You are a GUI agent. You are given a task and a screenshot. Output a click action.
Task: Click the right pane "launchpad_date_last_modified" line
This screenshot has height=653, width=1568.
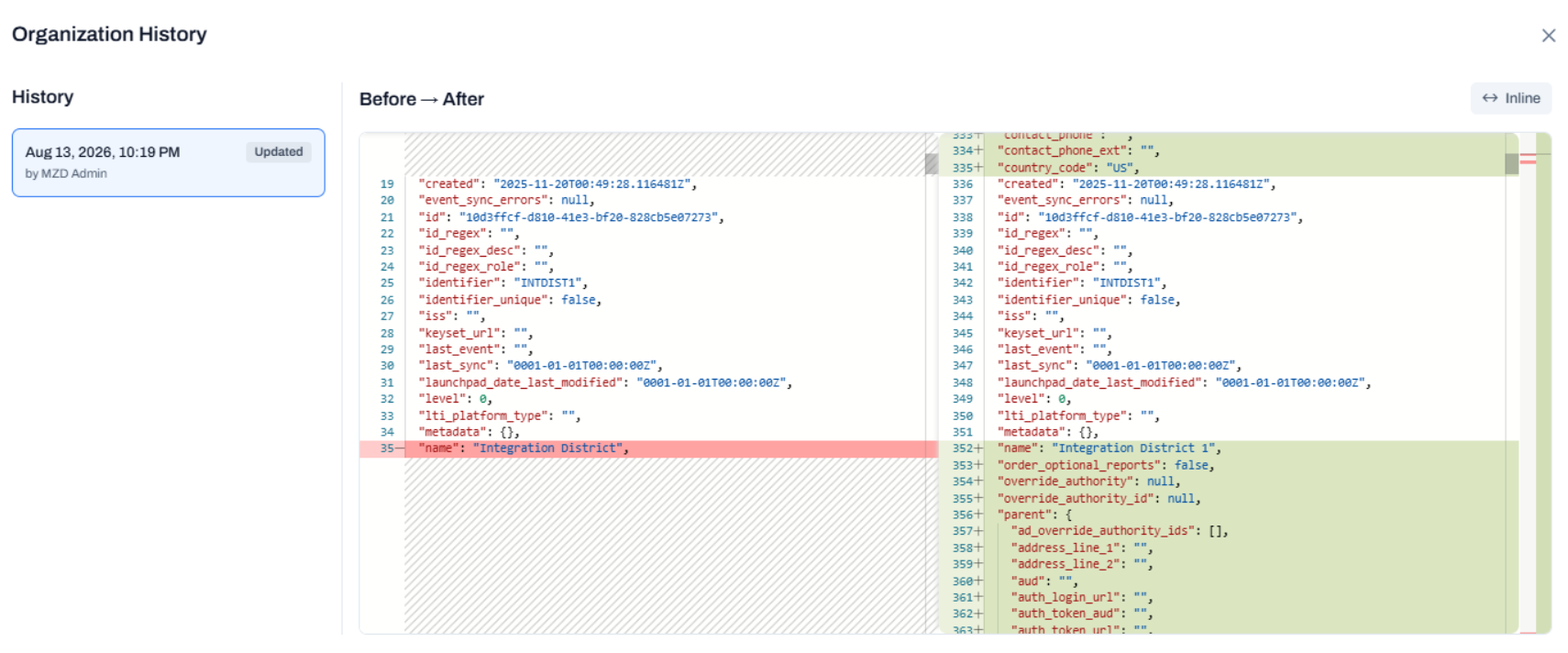(x=1184, y=382)
